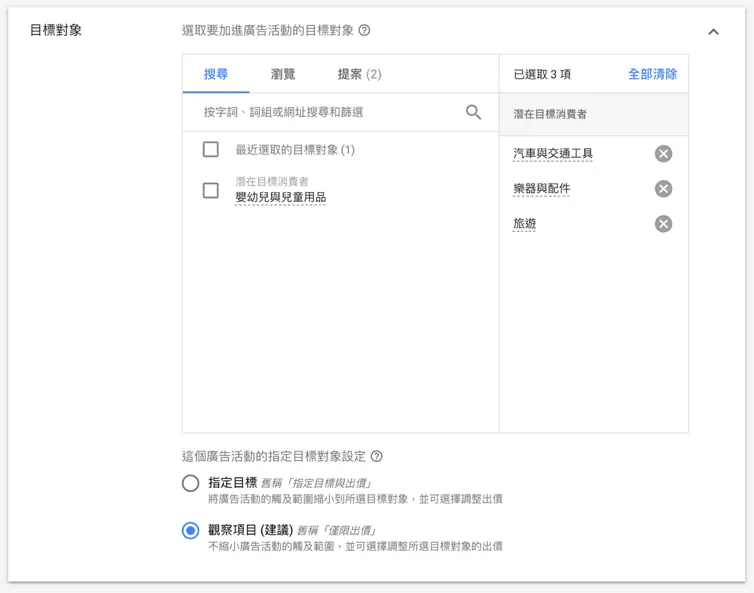Screen dimensions: 754x593
Task: Click the 汽車與交通工具 selected item text
Action: pyautogui.click(x=553, y=153)
